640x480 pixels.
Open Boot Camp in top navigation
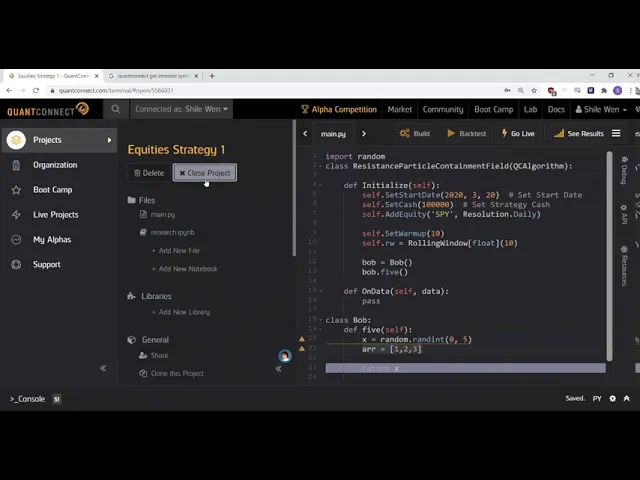click(493, 109)
